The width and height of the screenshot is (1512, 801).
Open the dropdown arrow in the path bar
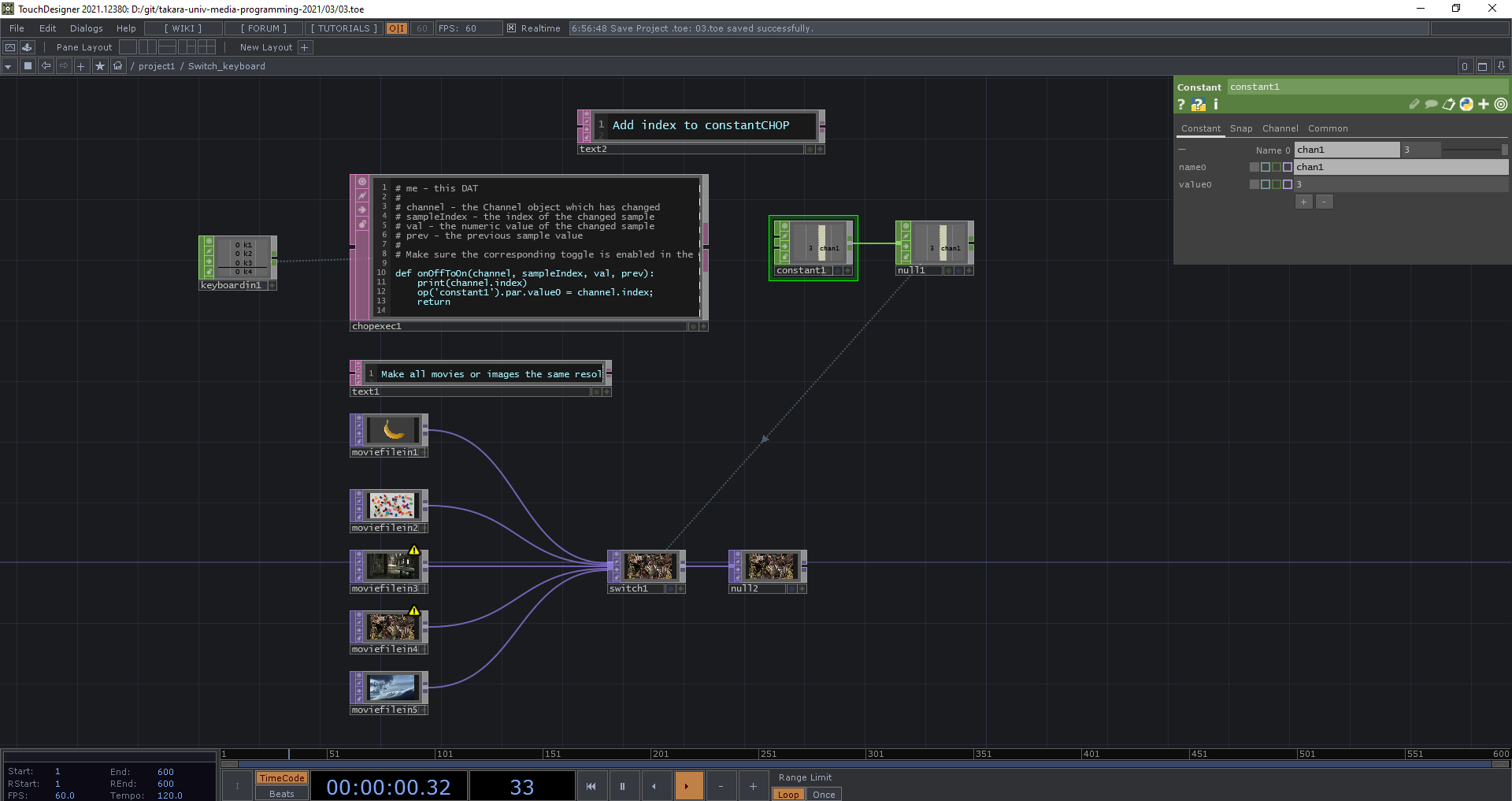click(x=8, y=66)
